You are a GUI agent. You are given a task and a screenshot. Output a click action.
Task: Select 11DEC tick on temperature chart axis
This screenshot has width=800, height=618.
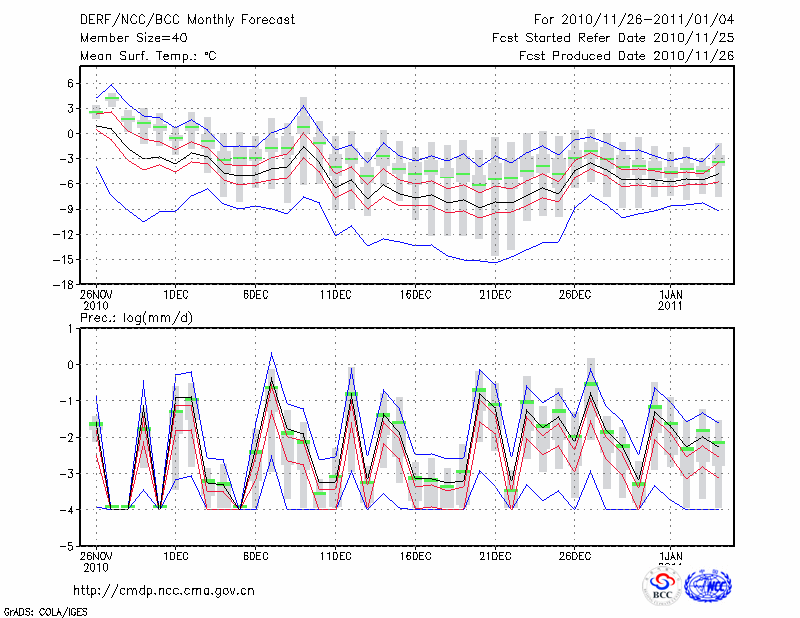(x=335, y=294)
